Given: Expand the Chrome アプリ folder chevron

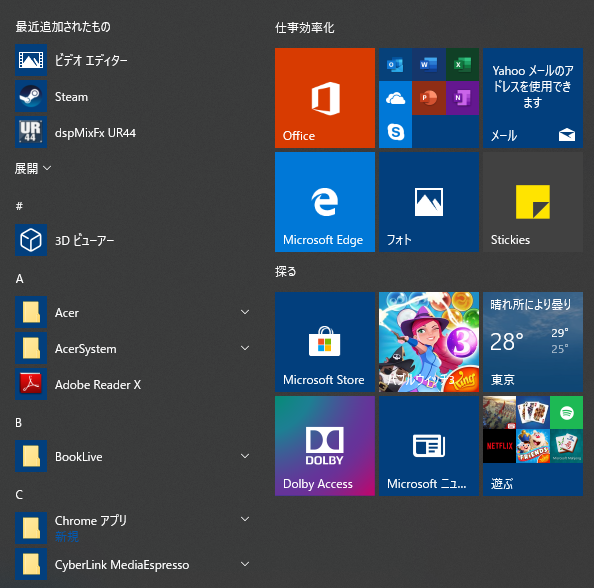Looking at the screenshot, I should pyautogui.click(x=245, y=519).
